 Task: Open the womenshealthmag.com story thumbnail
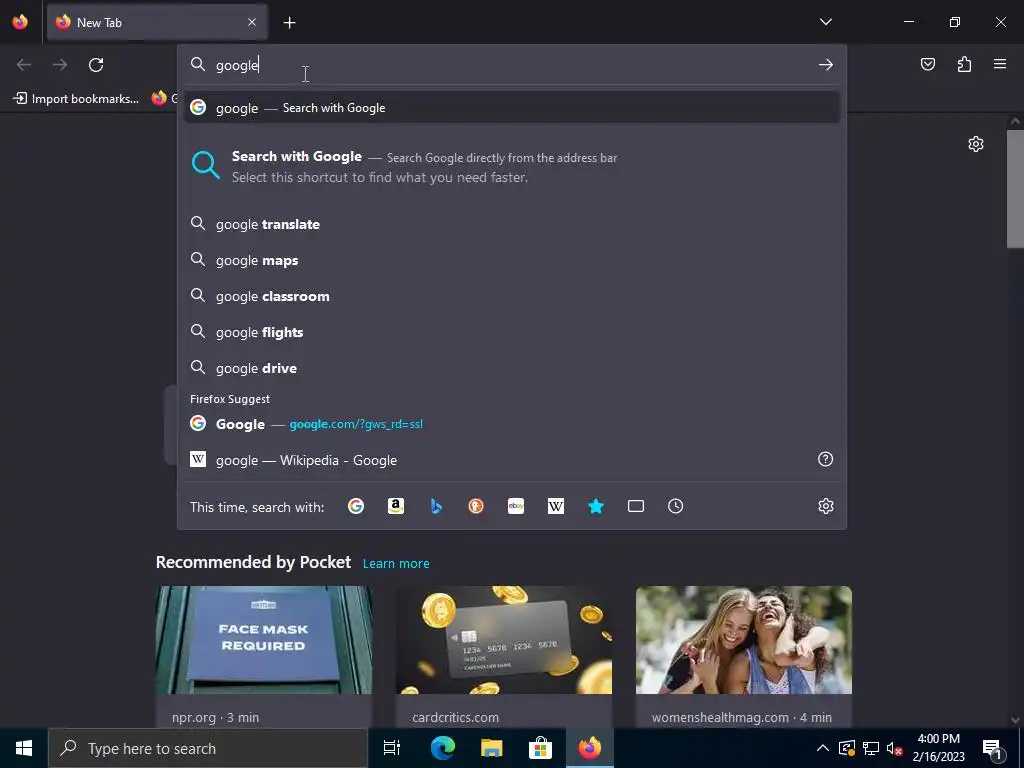click(x=744, y=640)
